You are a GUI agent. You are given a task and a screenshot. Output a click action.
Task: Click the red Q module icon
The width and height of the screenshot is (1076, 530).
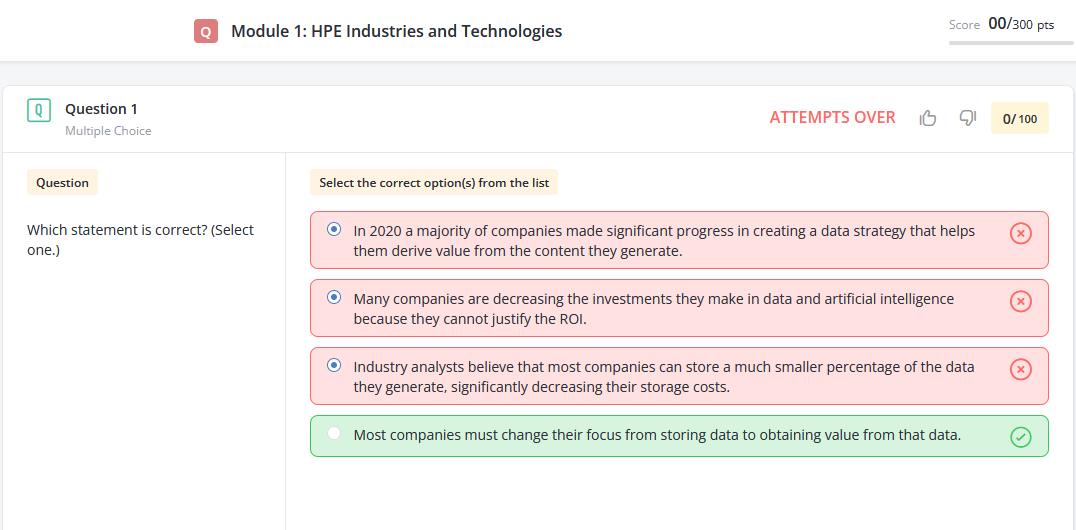pyautogui.click(x=206, y=32)
